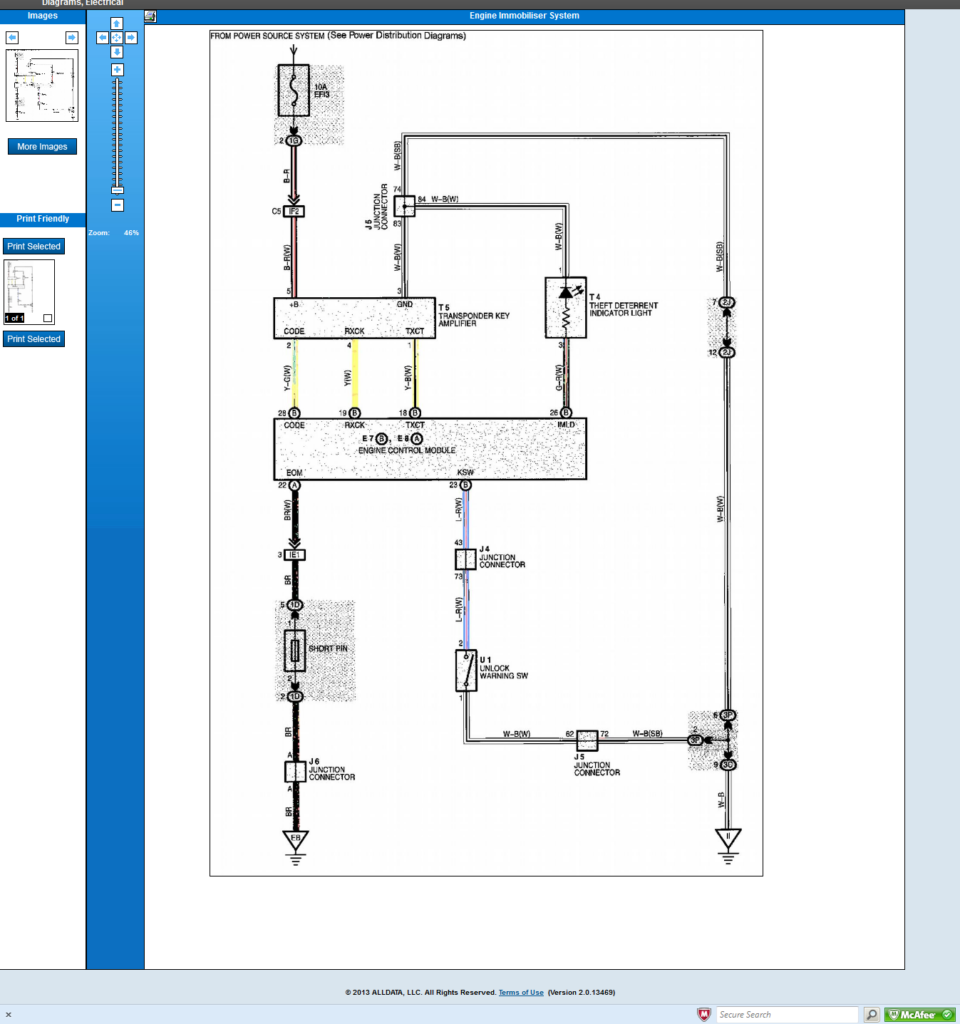Open the wiring diagram thumbnail in the Images panel

pos(42,86)
